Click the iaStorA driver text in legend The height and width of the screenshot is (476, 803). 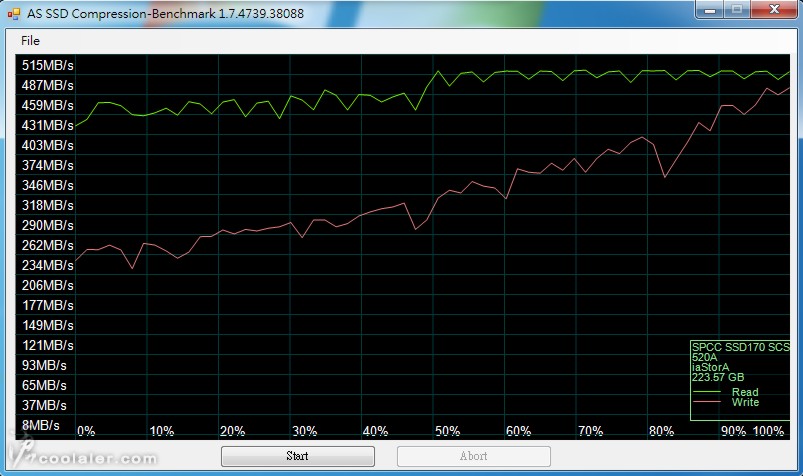tap(710, 367)
